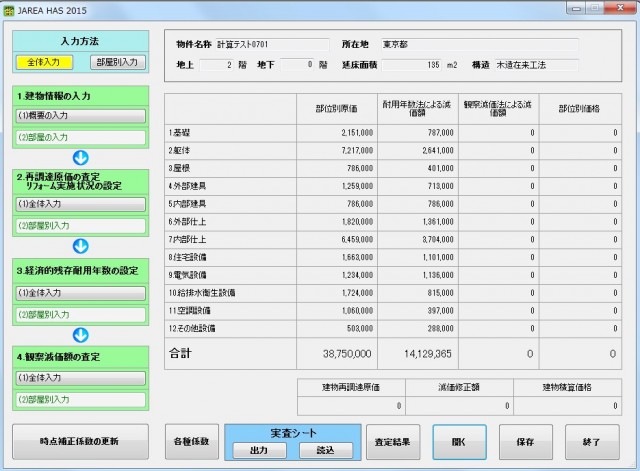Select the 9.電気設備 row label
The height and width of the screenshot is (471, 640).
[x=187, y=275]
